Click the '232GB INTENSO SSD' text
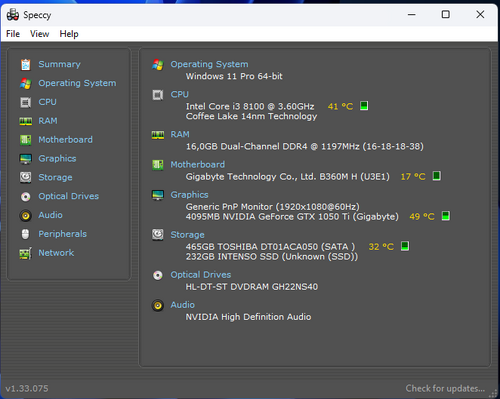This screenshot has height=399, width=500. (x=272, y=257)
